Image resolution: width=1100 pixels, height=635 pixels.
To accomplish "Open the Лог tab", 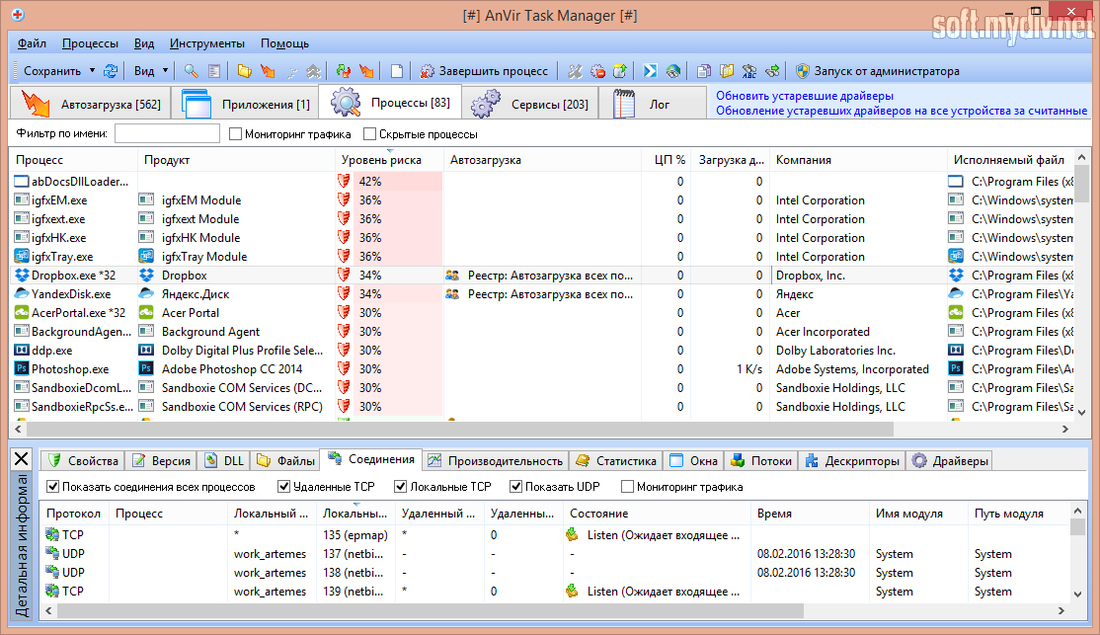I will 653,104.
